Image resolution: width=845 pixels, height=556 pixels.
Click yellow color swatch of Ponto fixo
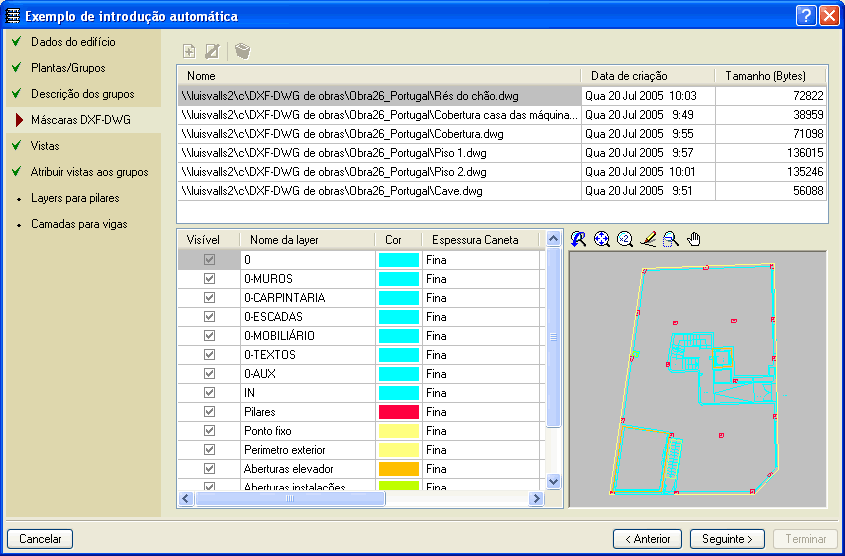pyautogui.click(x=399, y=430)
